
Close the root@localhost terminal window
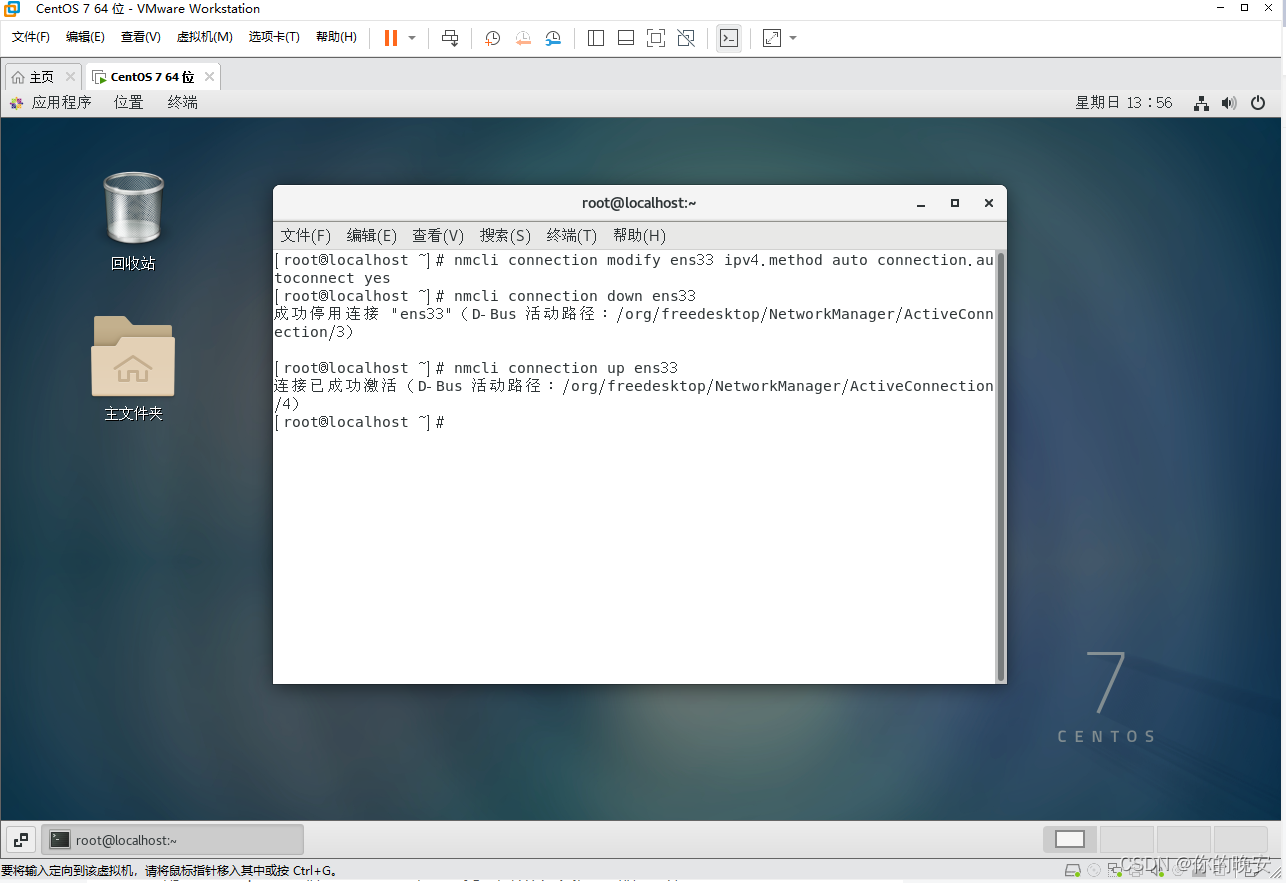point(989,203)
